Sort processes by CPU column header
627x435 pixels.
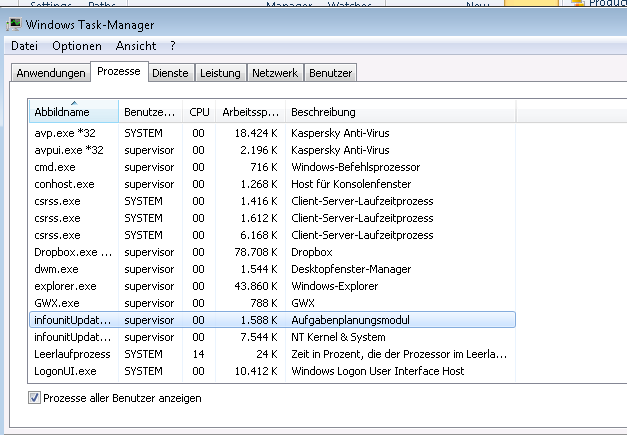click(199, 112)
